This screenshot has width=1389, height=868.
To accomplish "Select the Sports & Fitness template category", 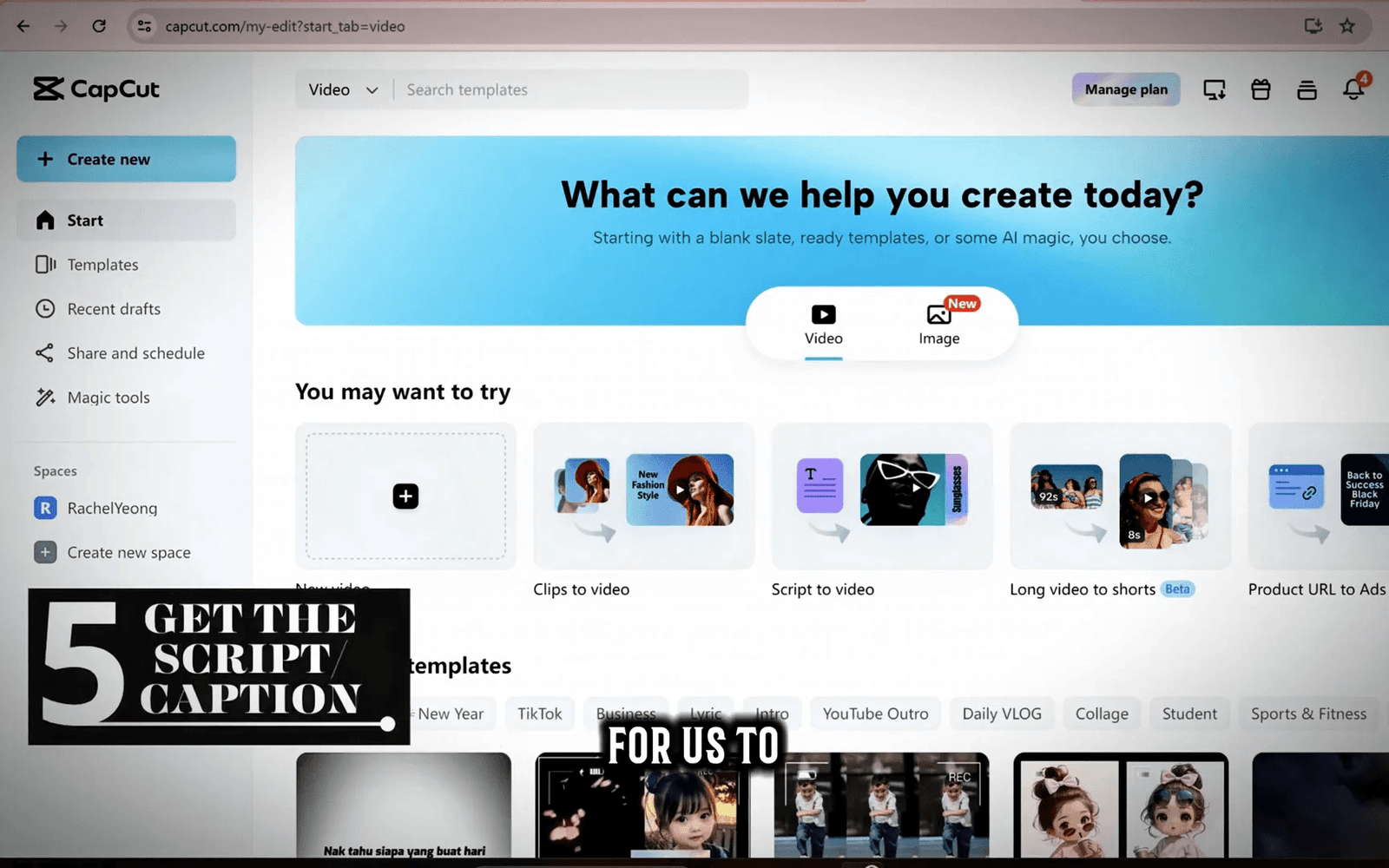I will click(1308, 713).
